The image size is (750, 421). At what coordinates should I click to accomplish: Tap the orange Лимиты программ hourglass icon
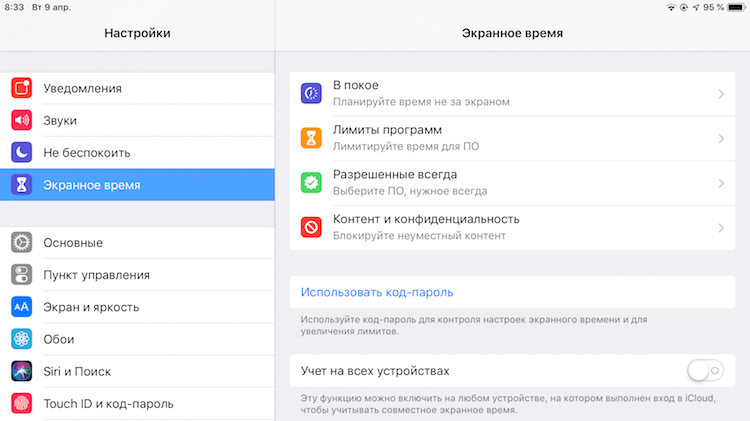pyautogui.click(x=311, y=138)
